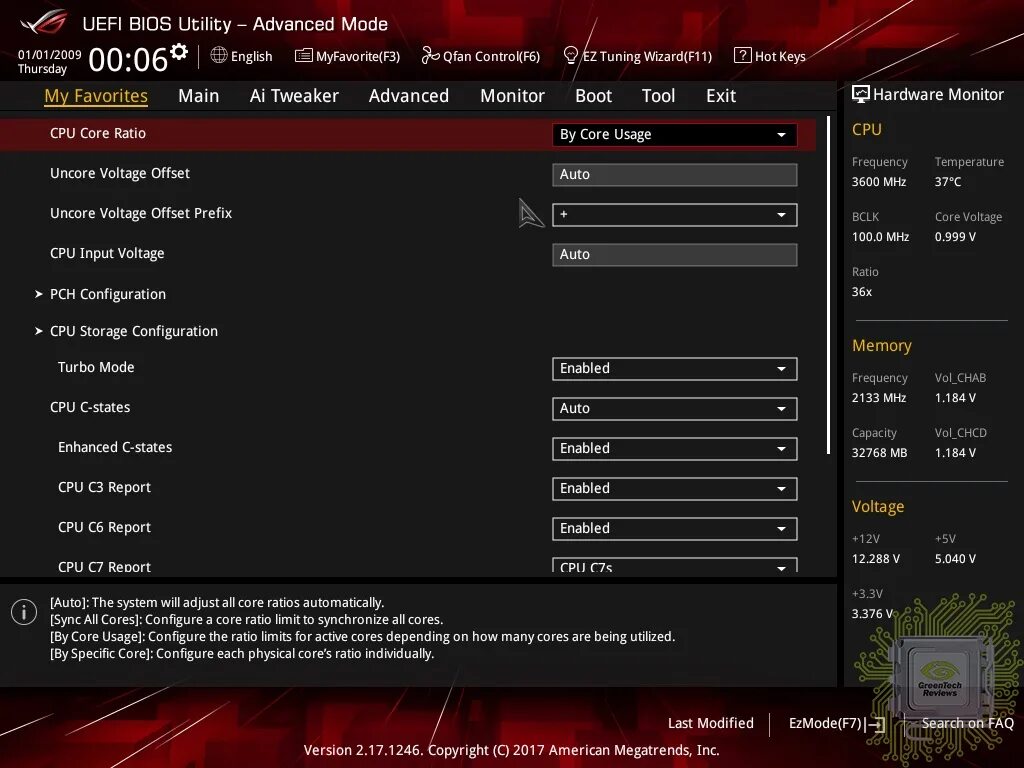Viewport: 1024px width, 768px height.
Task: Click the 12.288 V voltage reading
Action: pos(876,559)
